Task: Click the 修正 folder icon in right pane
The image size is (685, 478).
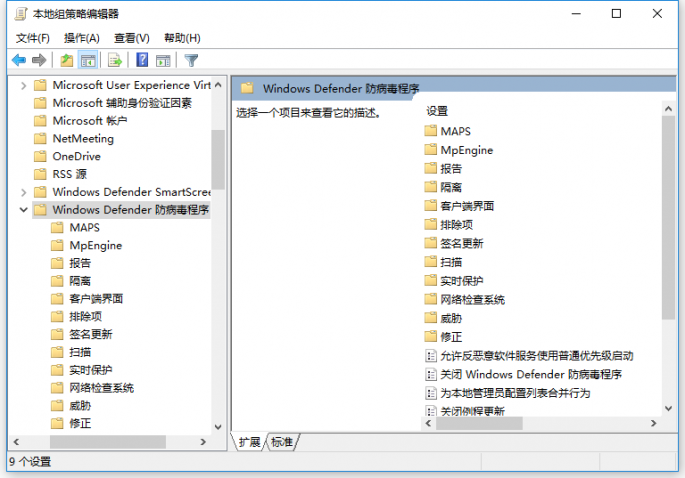Action: point(430,336)
